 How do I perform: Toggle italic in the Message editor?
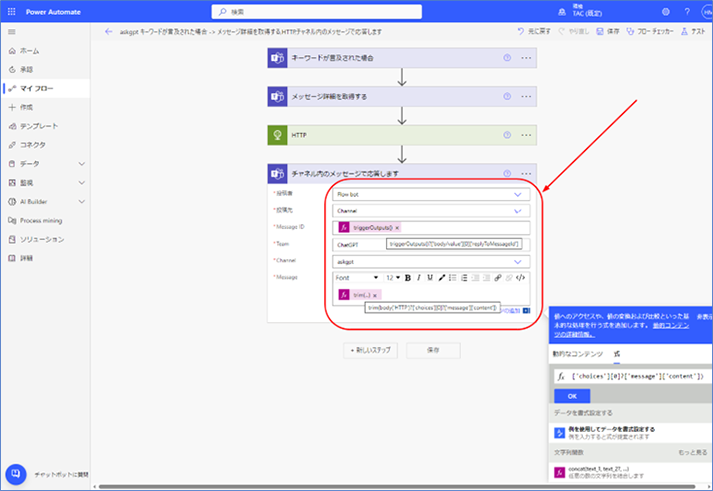(x=419, y=278)
